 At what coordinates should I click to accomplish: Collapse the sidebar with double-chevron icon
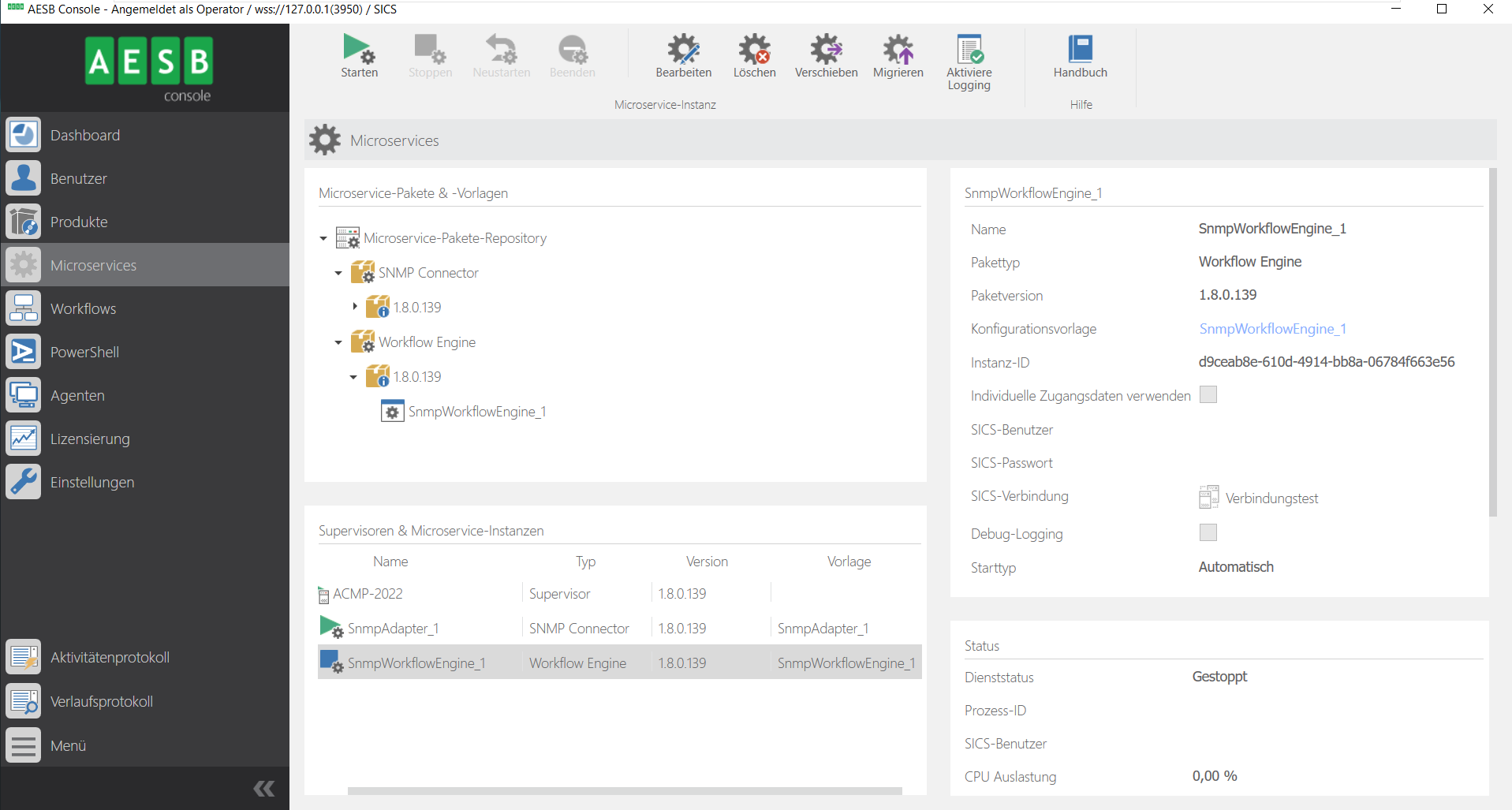tap(264, 788)
